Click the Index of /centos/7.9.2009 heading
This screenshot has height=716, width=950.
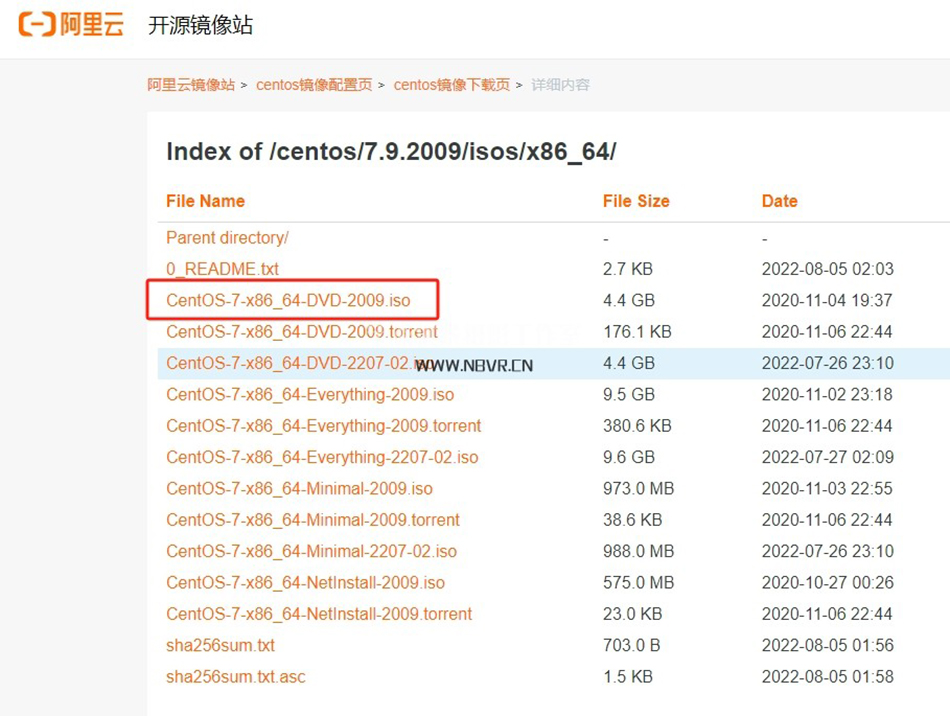[x=391, y=152]
